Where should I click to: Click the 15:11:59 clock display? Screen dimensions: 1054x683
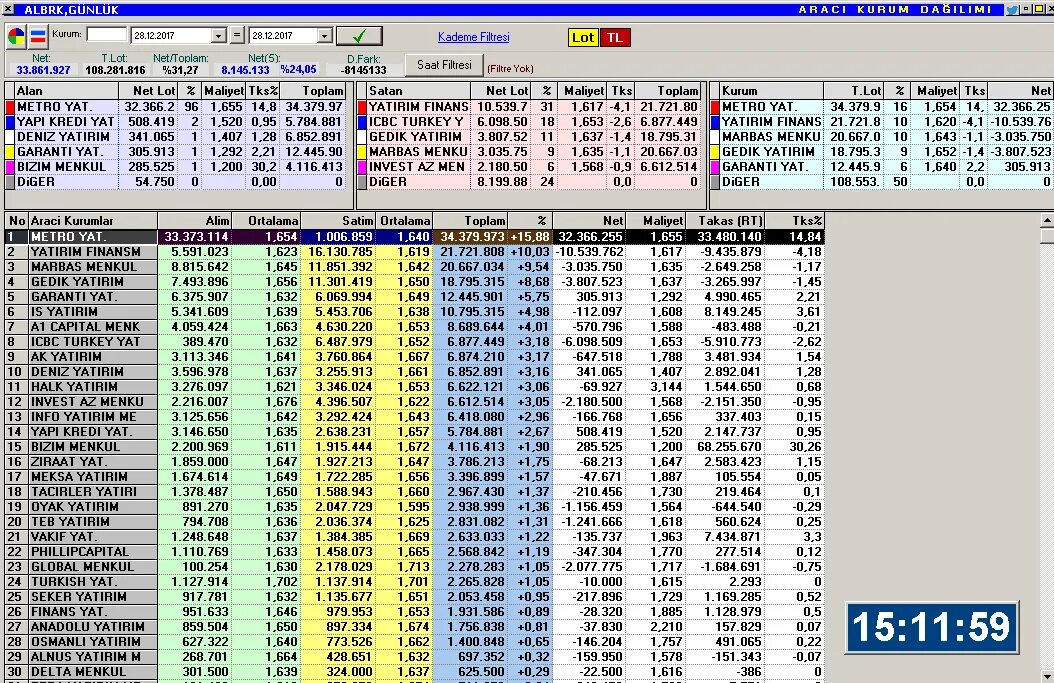coord(932,627)
